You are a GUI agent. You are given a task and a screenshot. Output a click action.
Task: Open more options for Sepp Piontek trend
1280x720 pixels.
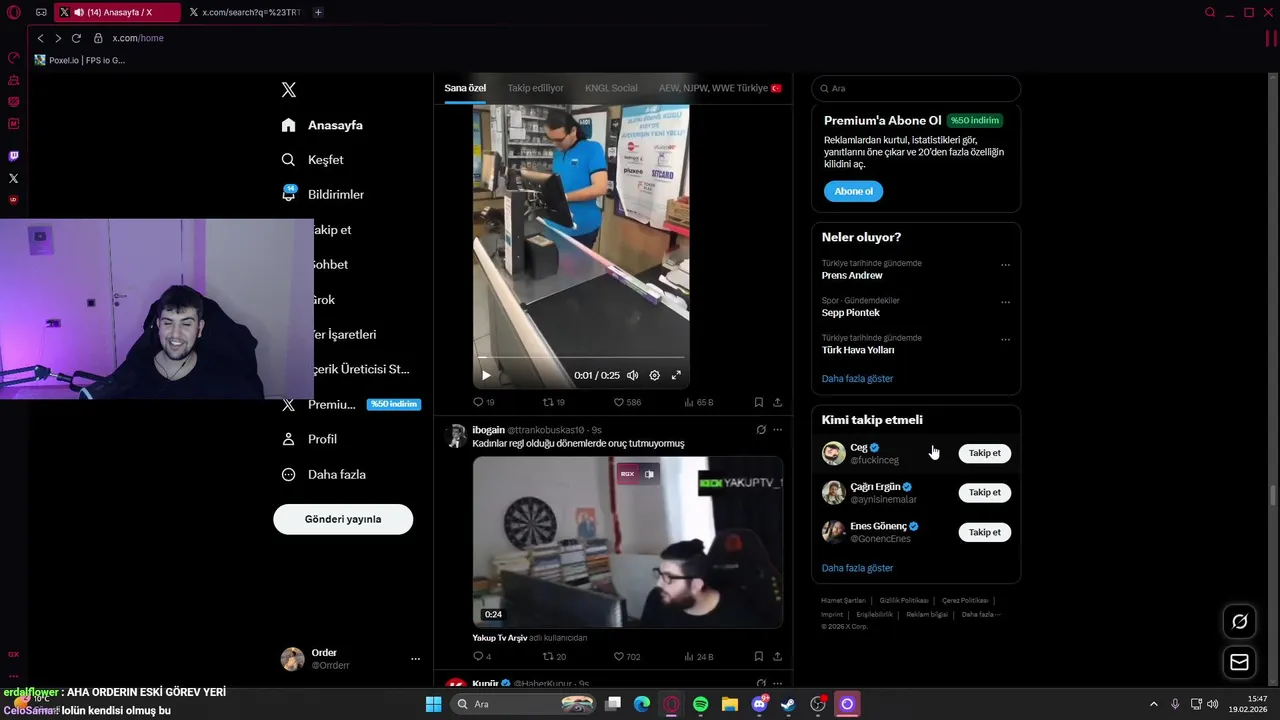coord(1006,302)
